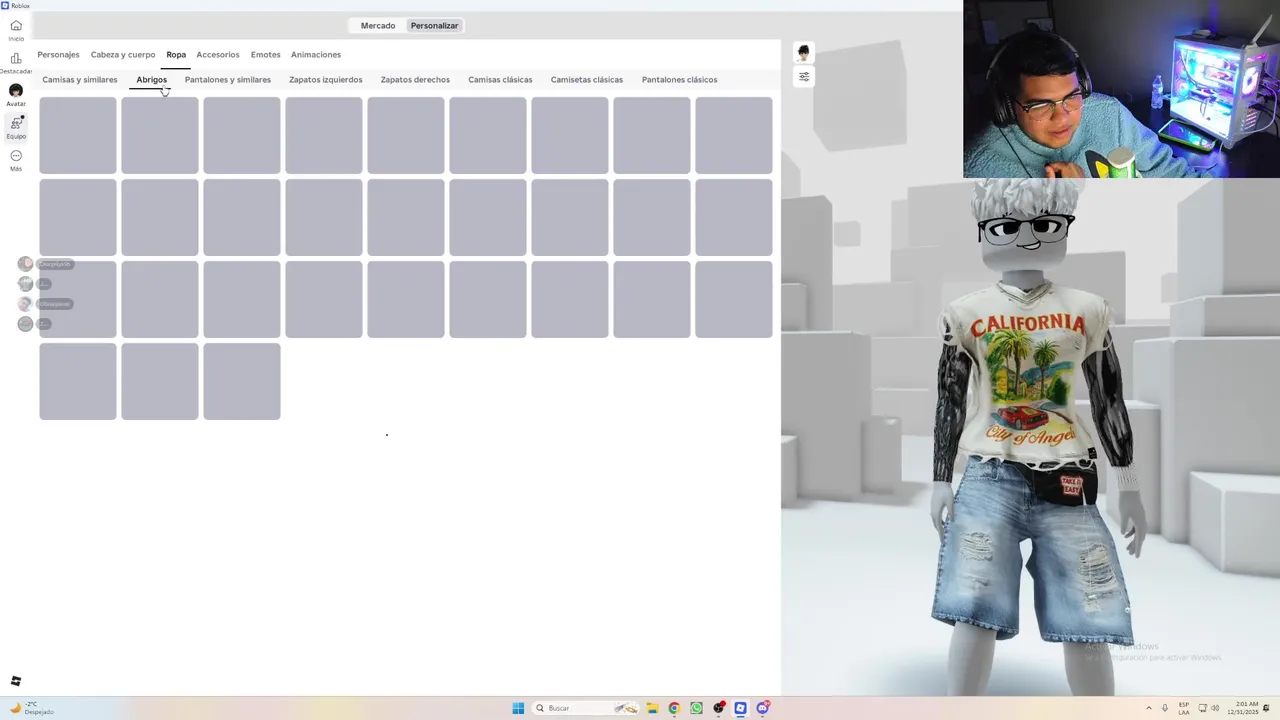Screen dimensions: 1280x720
Task: Open the Emotes tab
Action: (265, 55)
